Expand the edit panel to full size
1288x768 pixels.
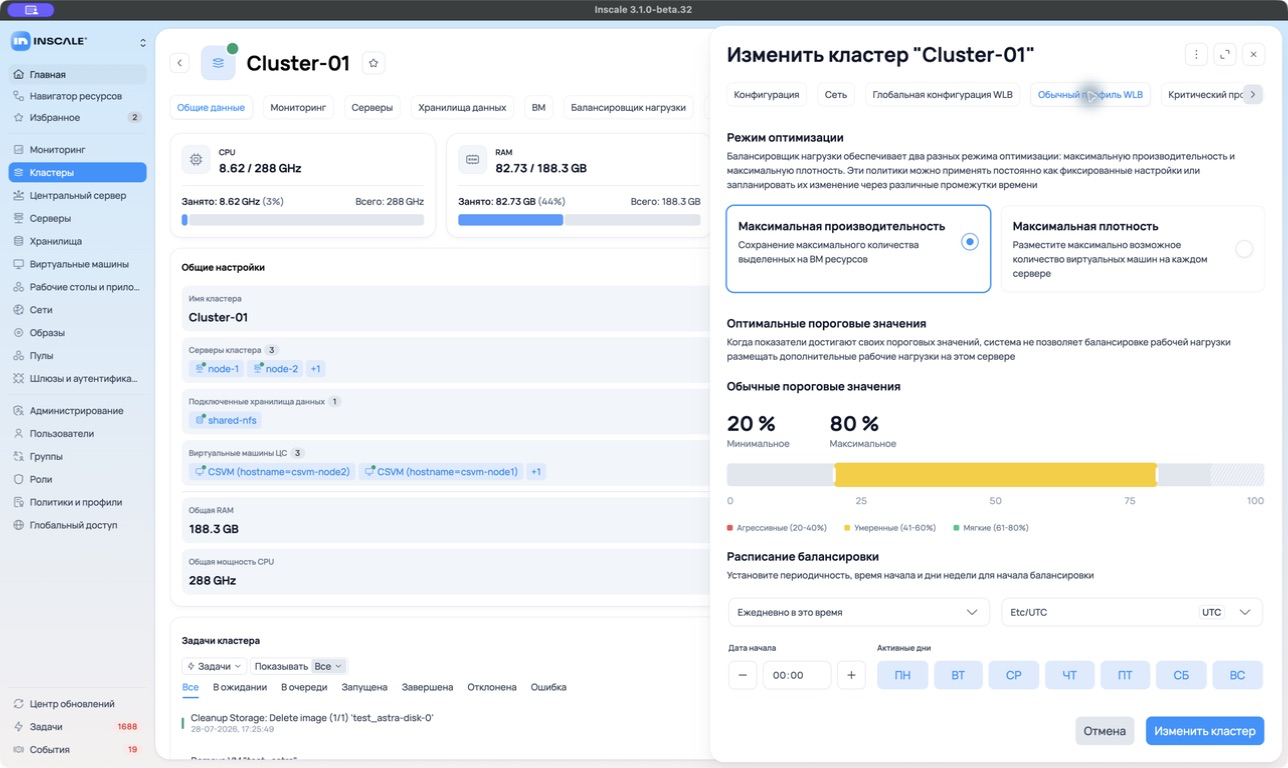[1225, 55]
